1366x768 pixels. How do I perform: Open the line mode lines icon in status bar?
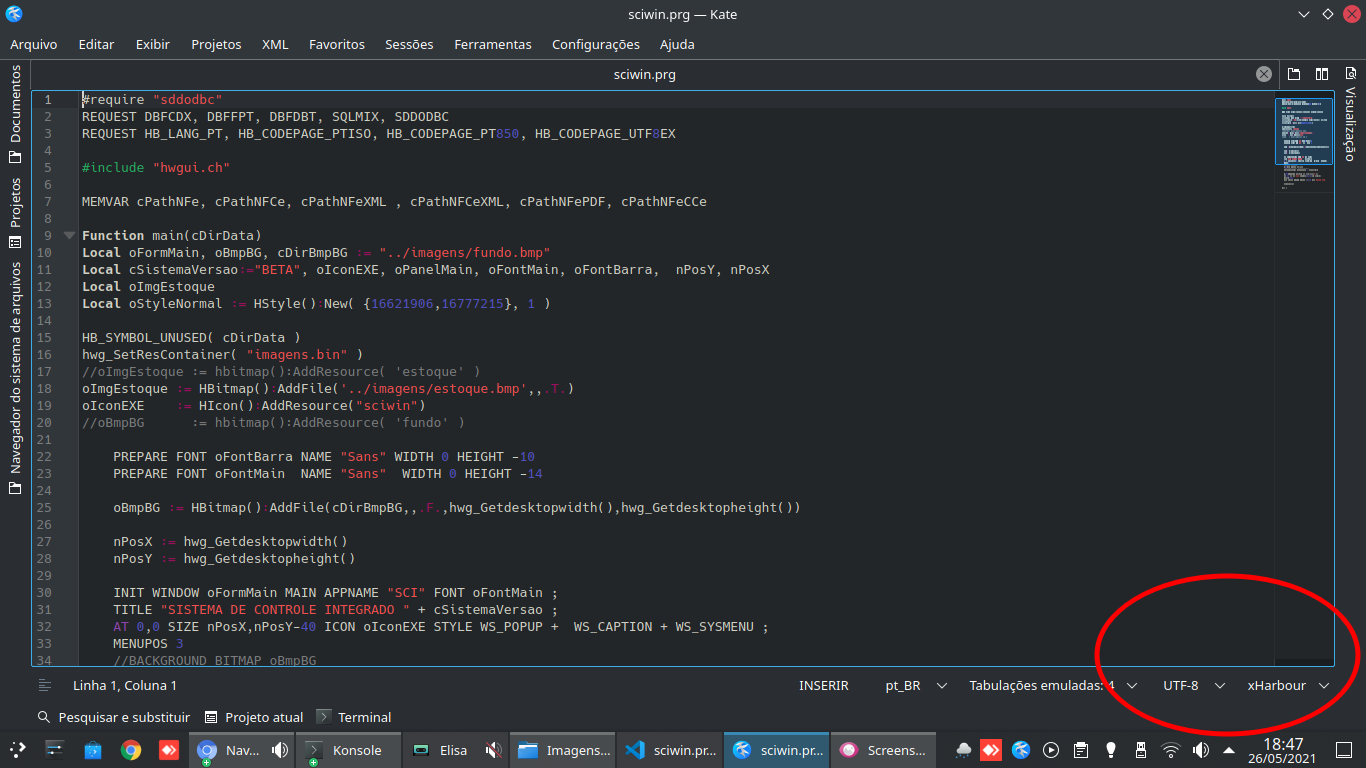(45, 685)
